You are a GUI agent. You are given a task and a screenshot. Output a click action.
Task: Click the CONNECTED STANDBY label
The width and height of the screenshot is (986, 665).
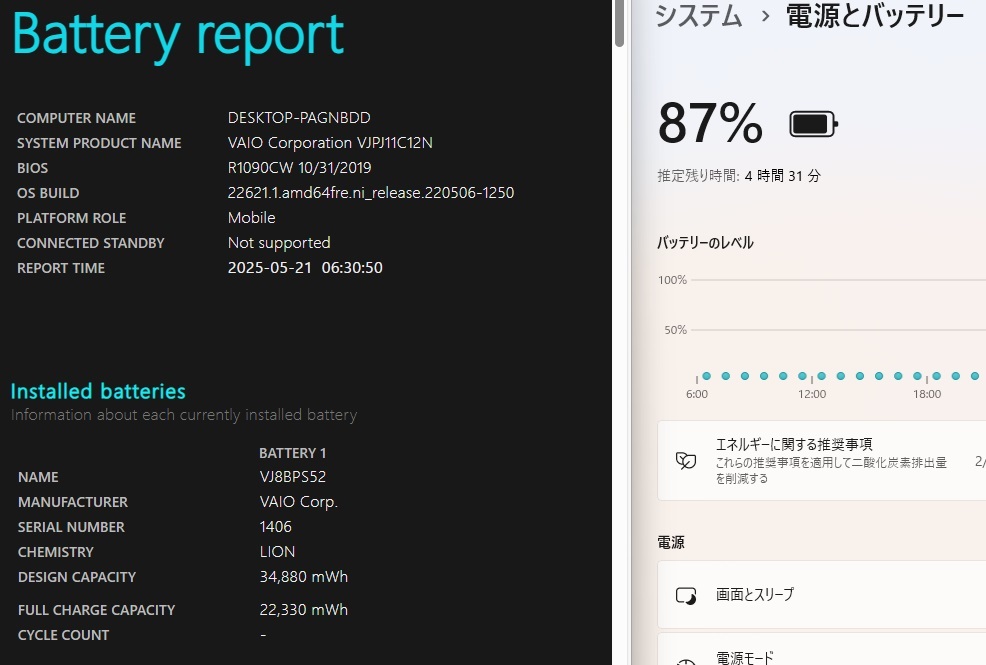[x=91, y=243]
